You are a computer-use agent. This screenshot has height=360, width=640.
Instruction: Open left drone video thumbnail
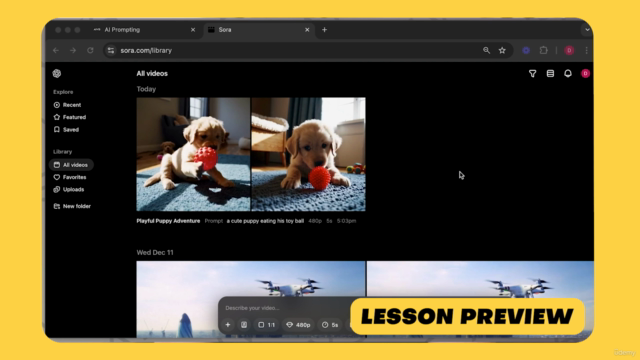pyautogui.click(x=251, y=300)
